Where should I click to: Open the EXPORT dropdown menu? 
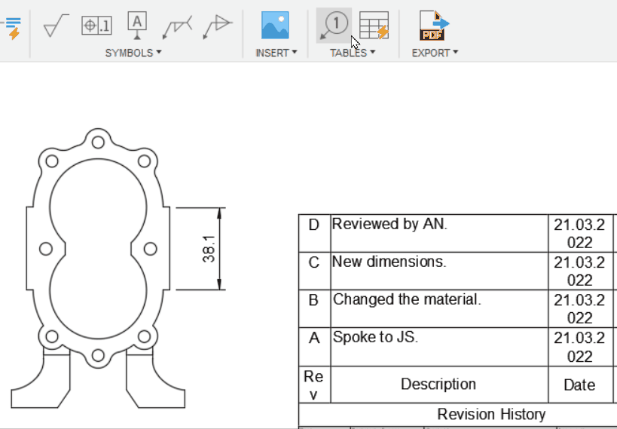[435, 53]
